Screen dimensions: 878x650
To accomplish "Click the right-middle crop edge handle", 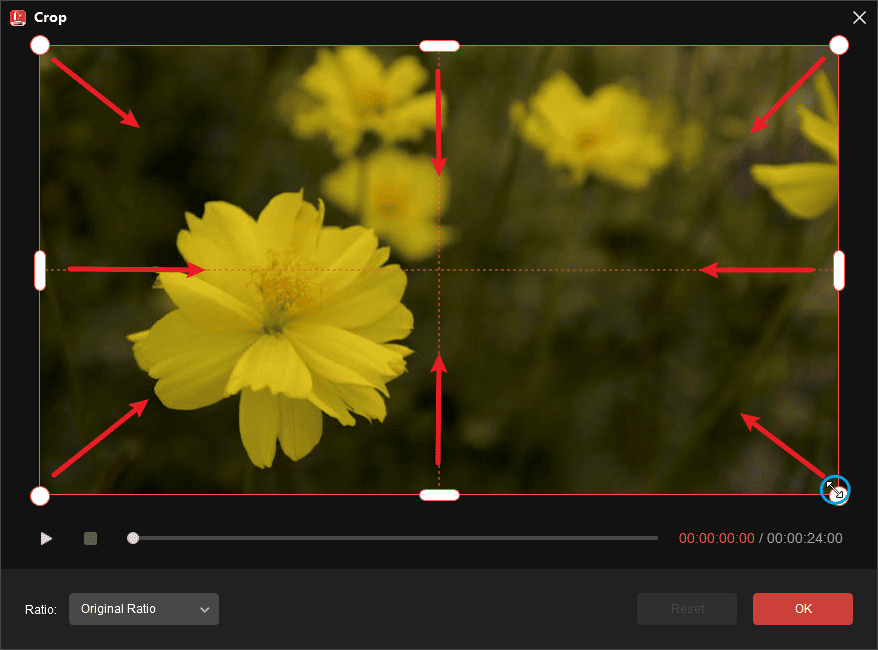I will (839, 270).
